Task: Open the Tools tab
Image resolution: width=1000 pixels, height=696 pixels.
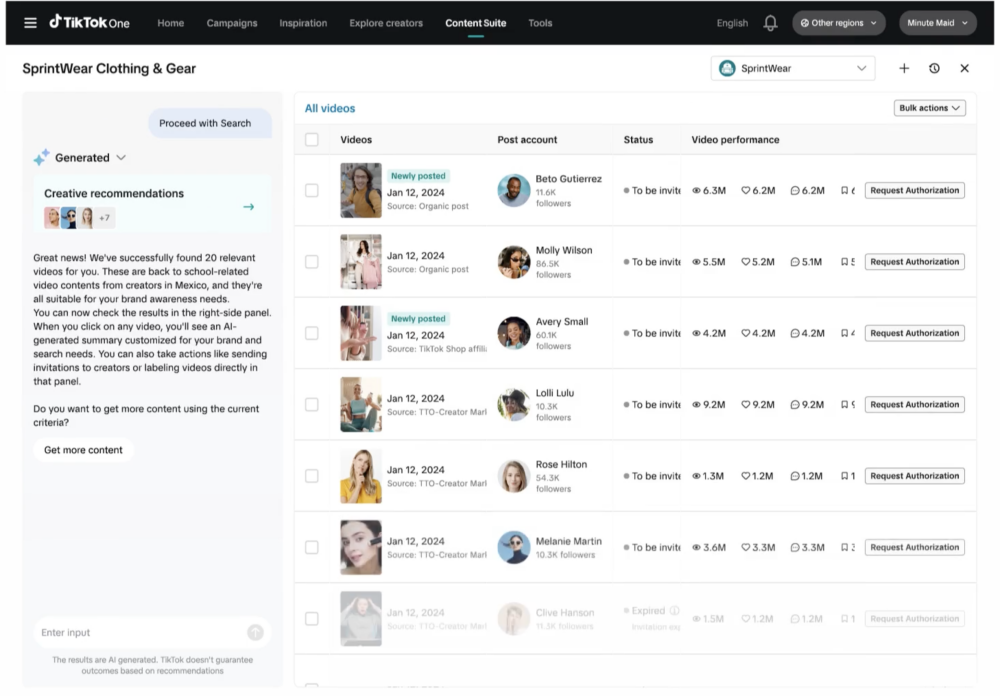Action: point(540,23)
